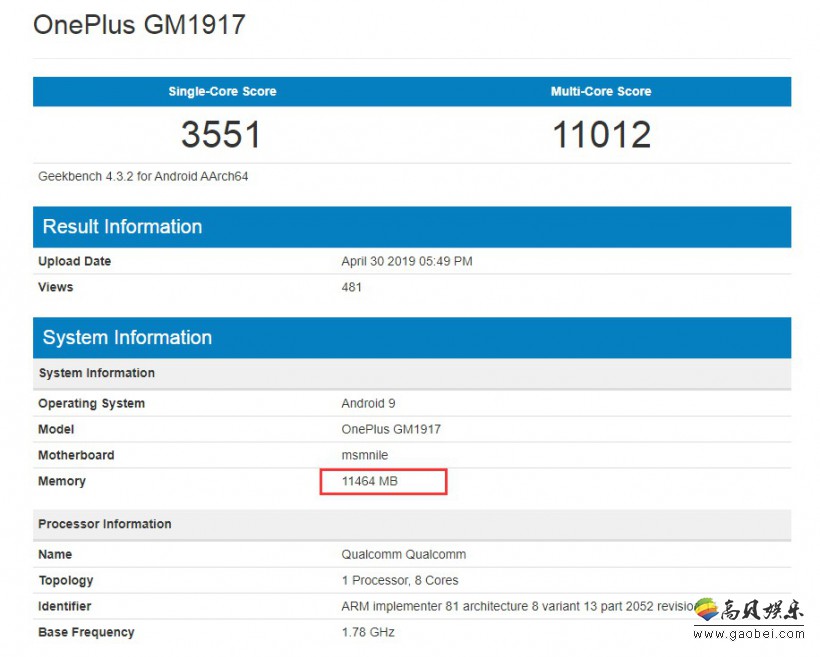The image size is (820, 657).
Task: Click the Identifier label
Action: point(64,606)
